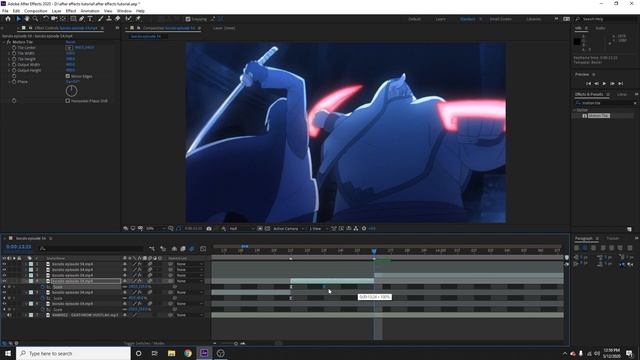
Task: Click the timeline layer search field
Action: pyautogui.click(x=91, y=249)
